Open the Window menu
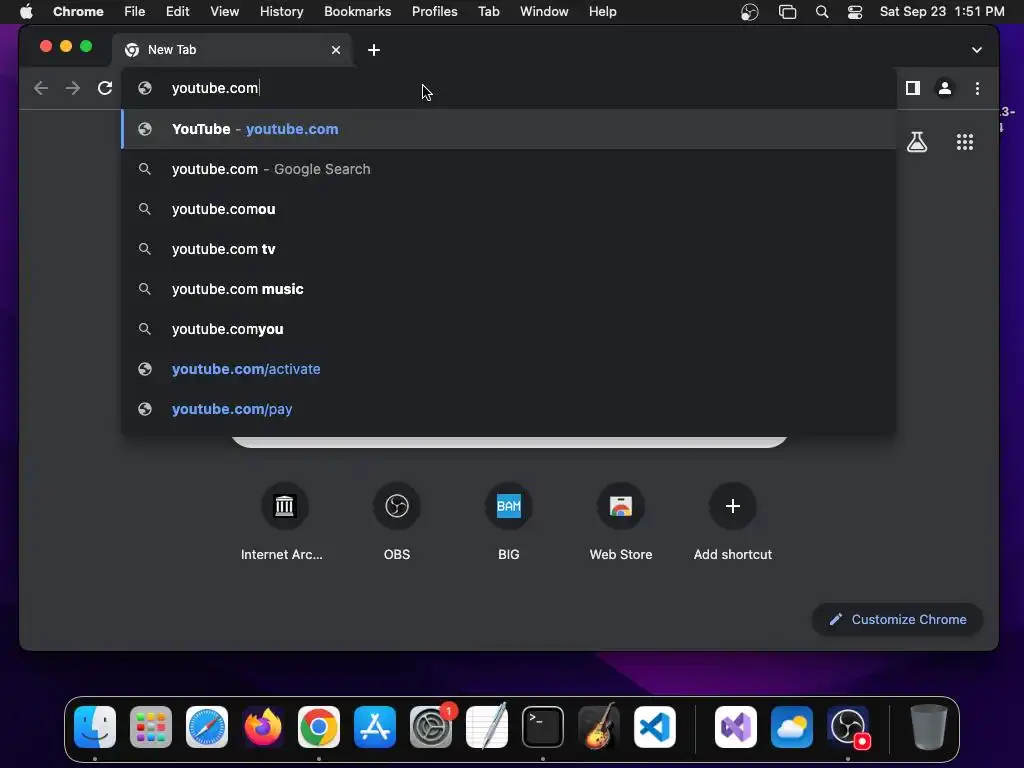1024x768 pixels. point(544,12)
